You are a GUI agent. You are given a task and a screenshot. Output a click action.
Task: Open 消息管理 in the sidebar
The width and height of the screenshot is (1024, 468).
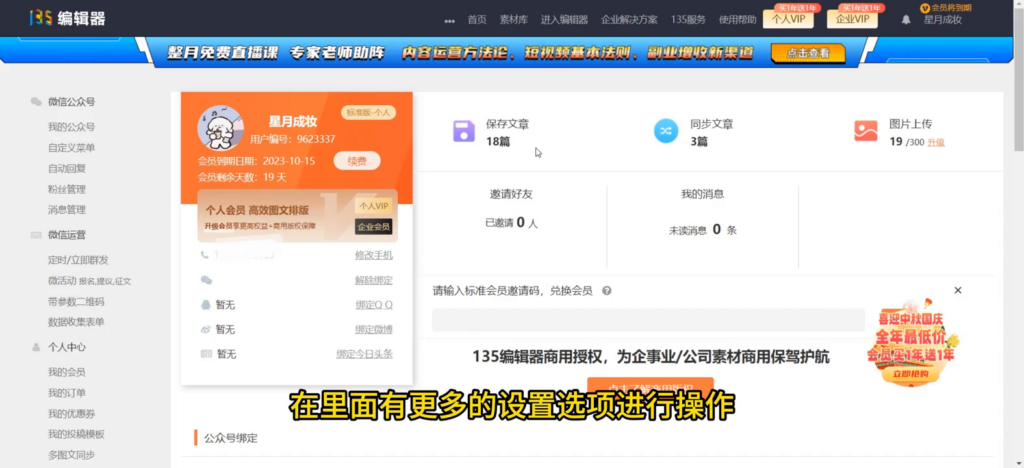tap(67, 210)
